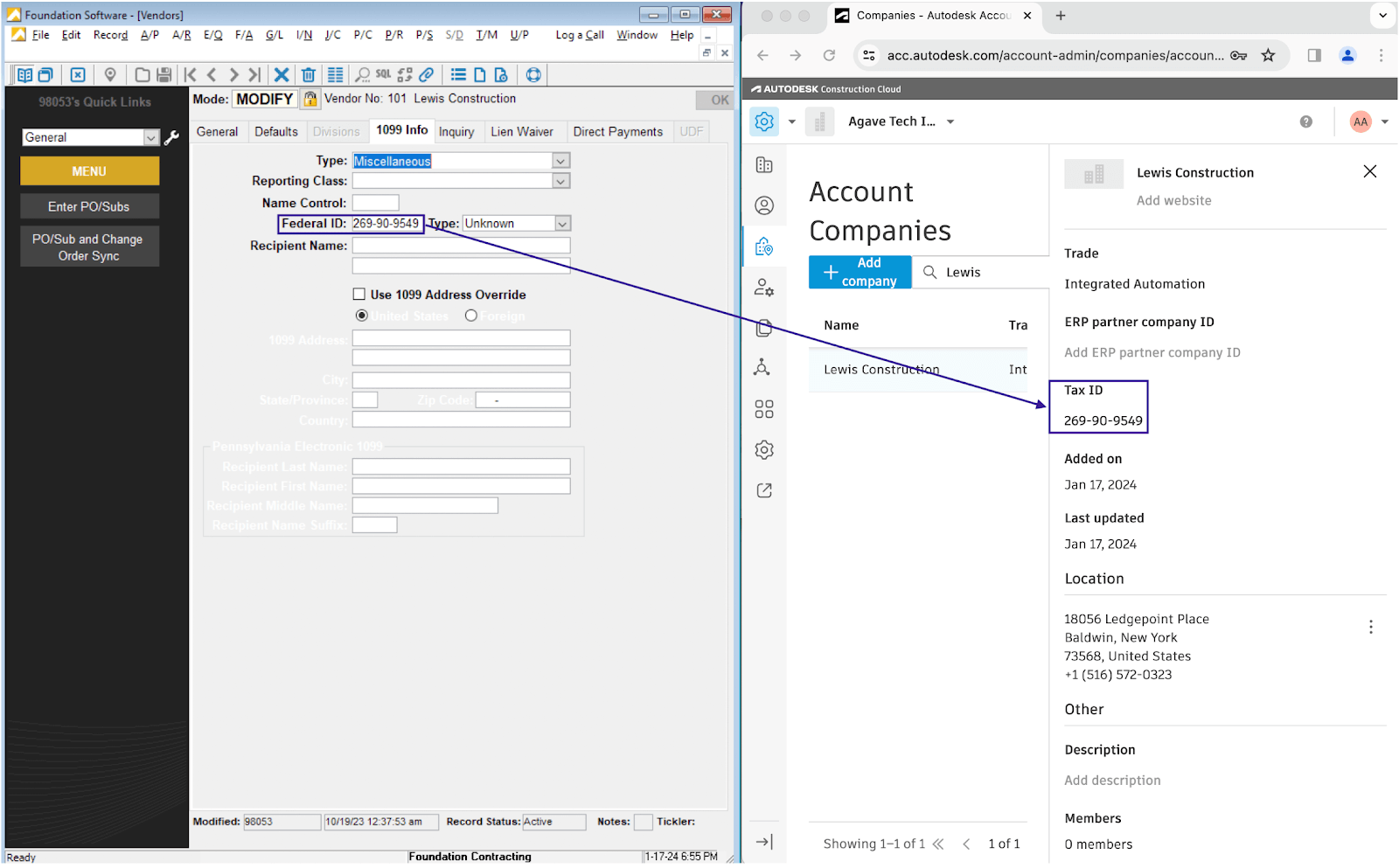Screen dimensions: 1399x868
Task: Open Autodesk sidebar settings gear icon
Action: (764, 450)
